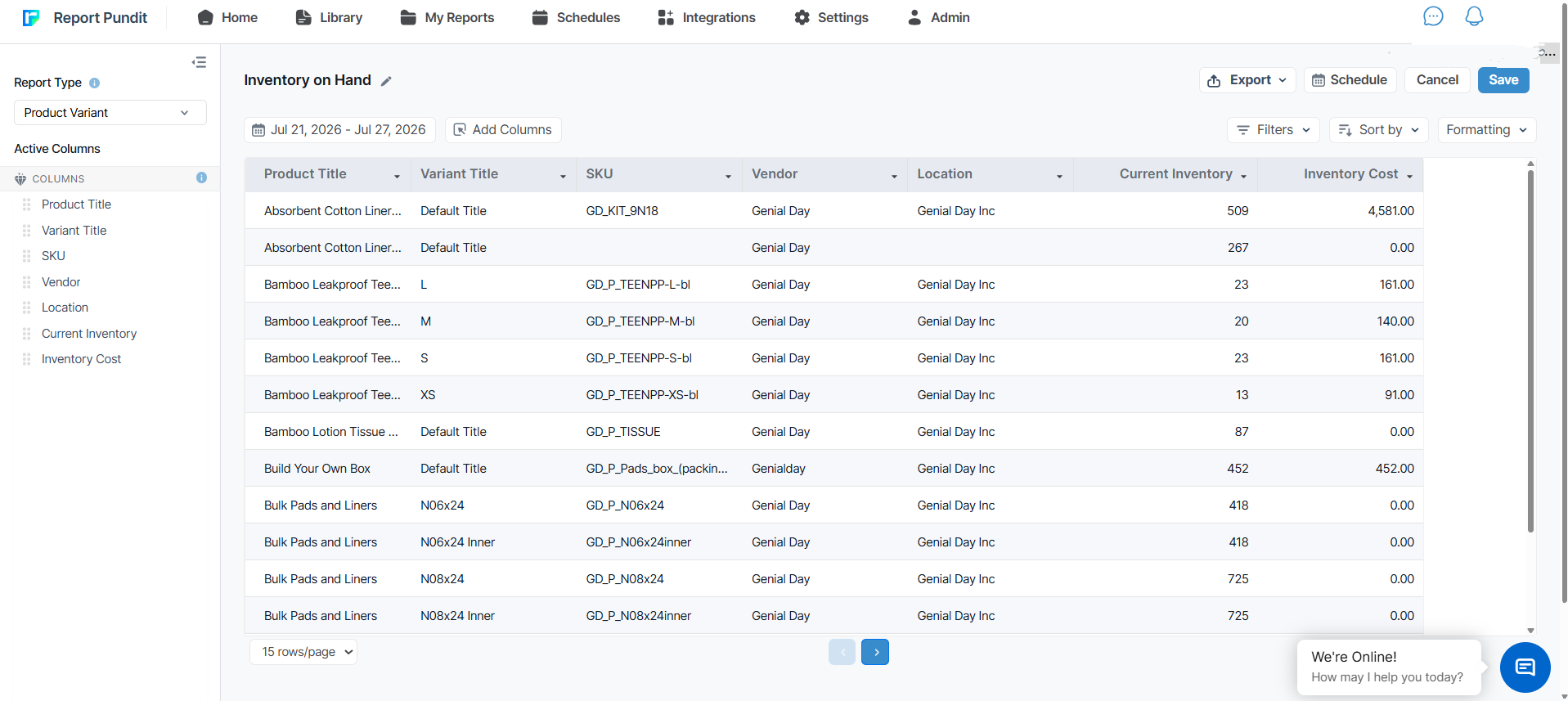This screenshot has height=701, width=1568.
Task: Save the report
Action: pyautogui.click(x=1503, y=80)
